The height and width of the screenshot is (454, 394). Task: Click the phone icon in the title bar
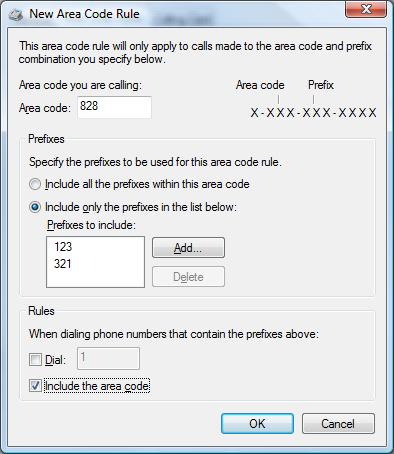pyautogui.click(x=15, y=15)
